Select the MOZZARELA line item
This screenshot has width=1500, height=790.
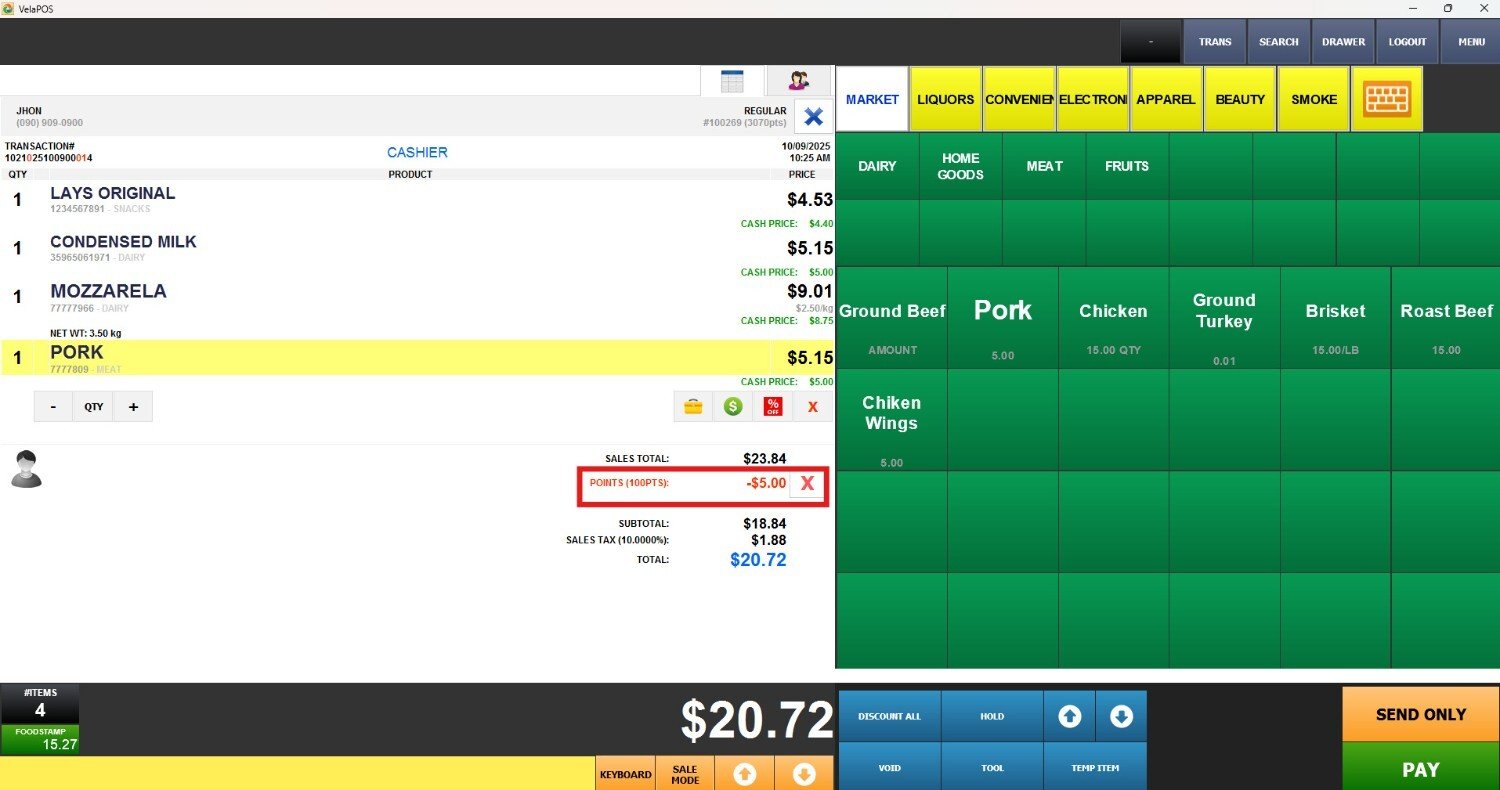pyautogui.click(x=400, y=298)
